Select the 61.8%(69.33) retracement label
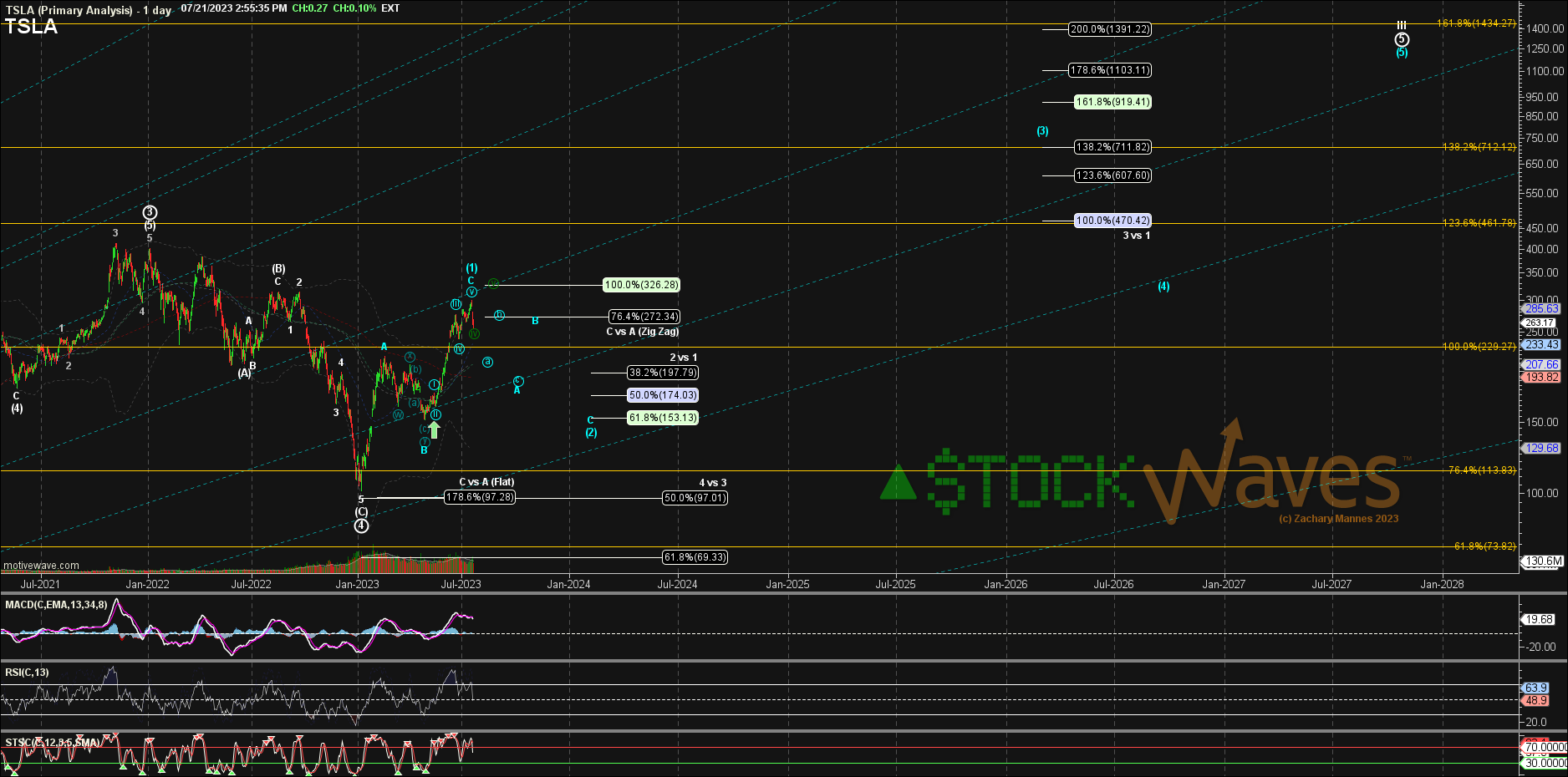 pyautogui.click(x=695, y=557)
